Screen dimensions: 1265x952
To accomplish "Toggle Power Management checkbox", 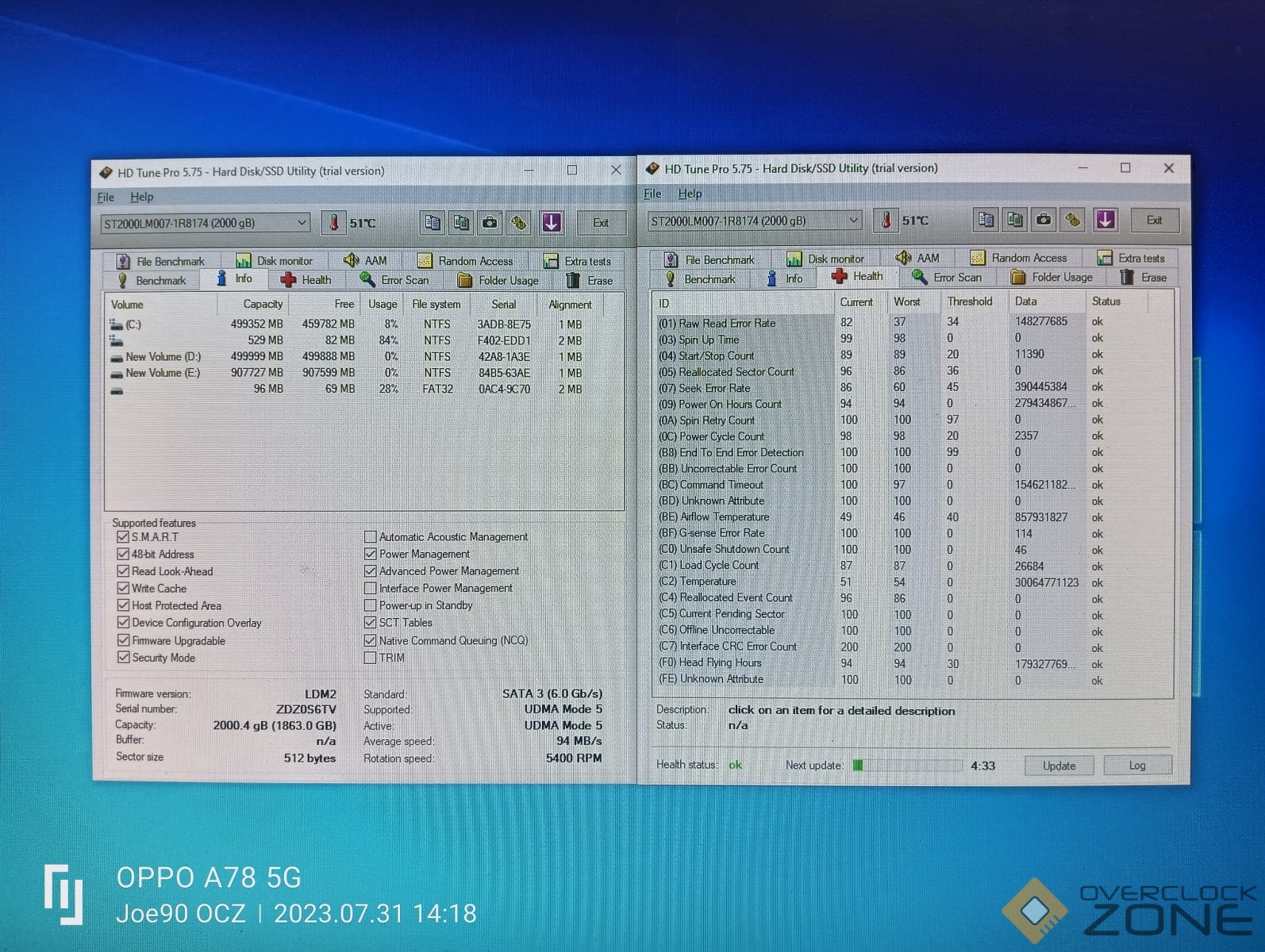I will (x=370, y=554).
